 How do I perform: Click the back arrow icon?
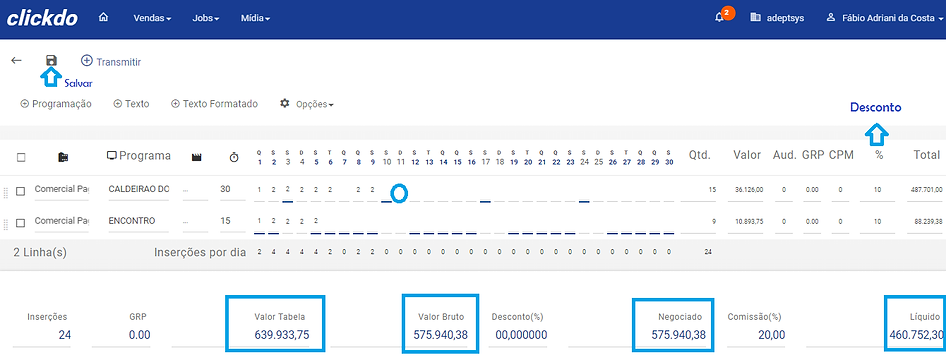pyautogui.click(x=16, y=60)
